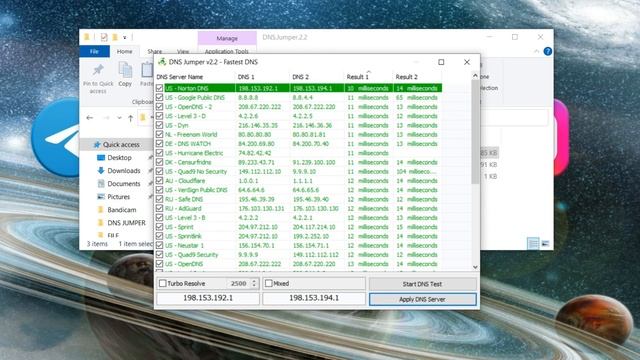Screen dimensions: 640x360
Task: Select the RU - Safe DNS row
Action: click(299, 199)
